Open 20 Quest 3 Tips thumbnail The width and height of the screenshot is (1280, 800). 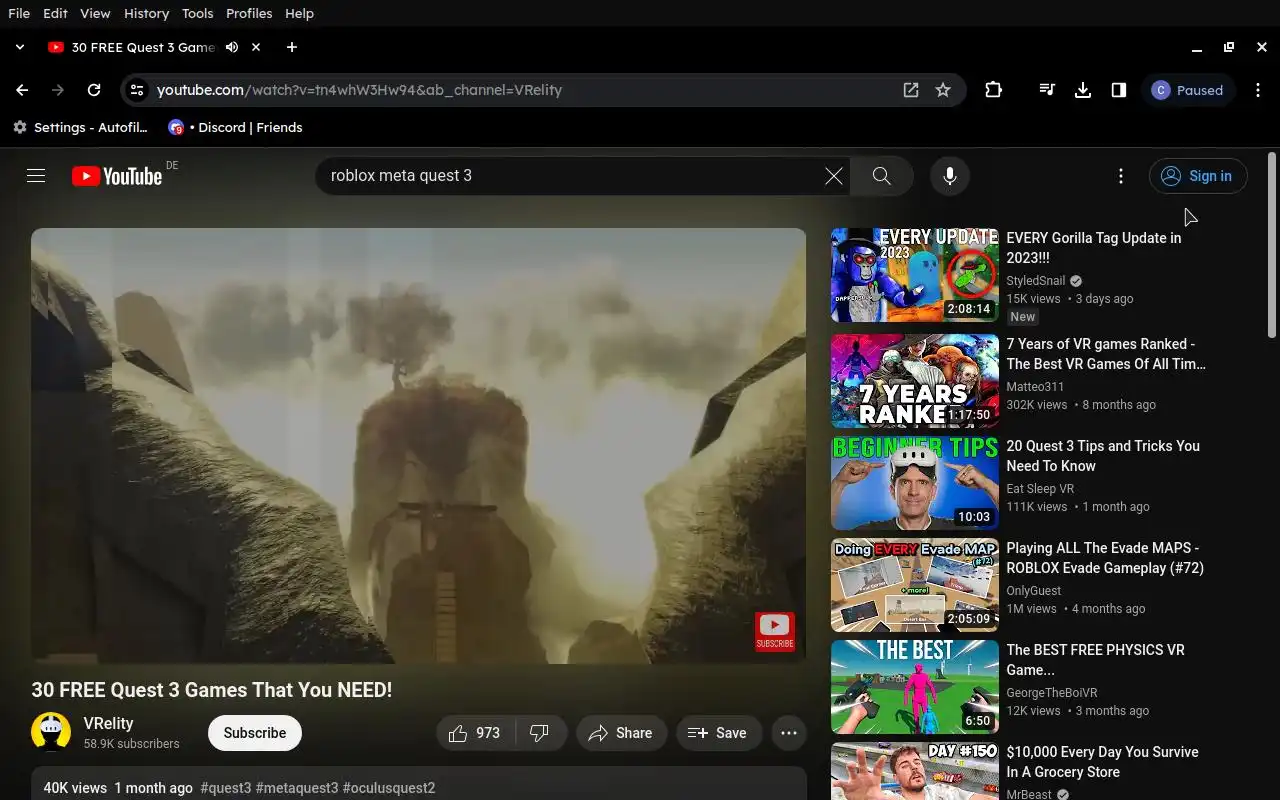click(915, 483)
